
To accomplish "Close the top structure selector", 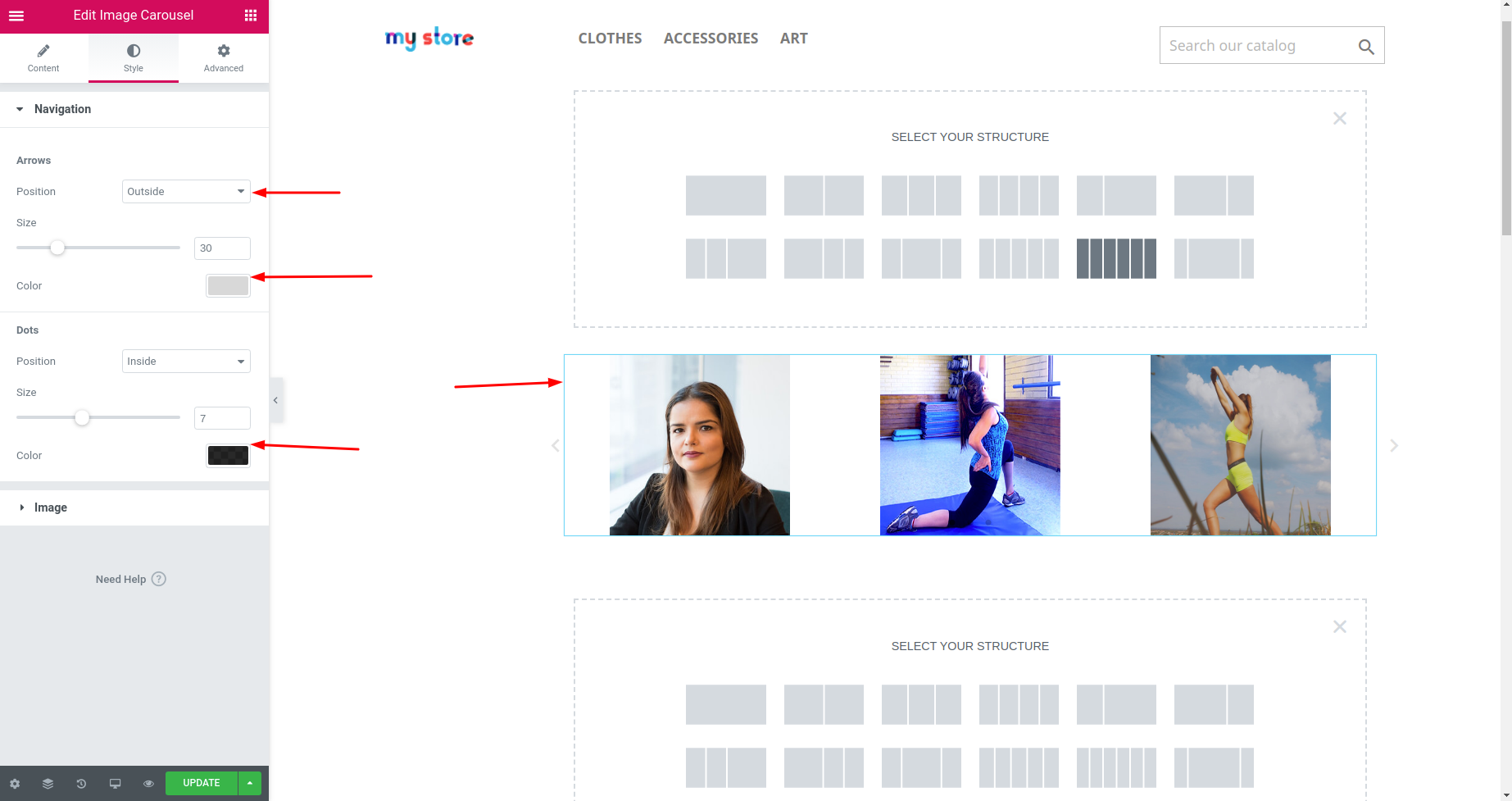I will pyautogui.click(x=1340, y=119).
